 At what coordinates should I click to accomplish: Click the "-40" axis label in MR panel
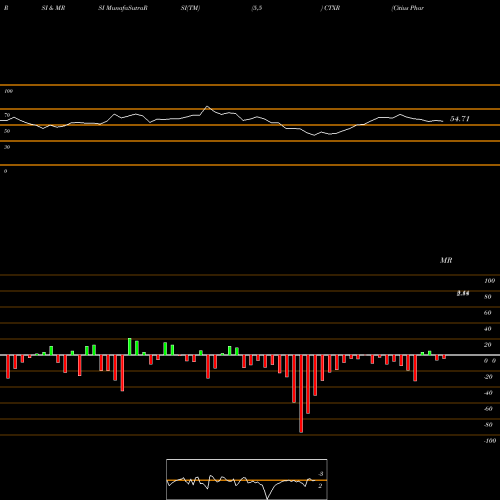488,393
